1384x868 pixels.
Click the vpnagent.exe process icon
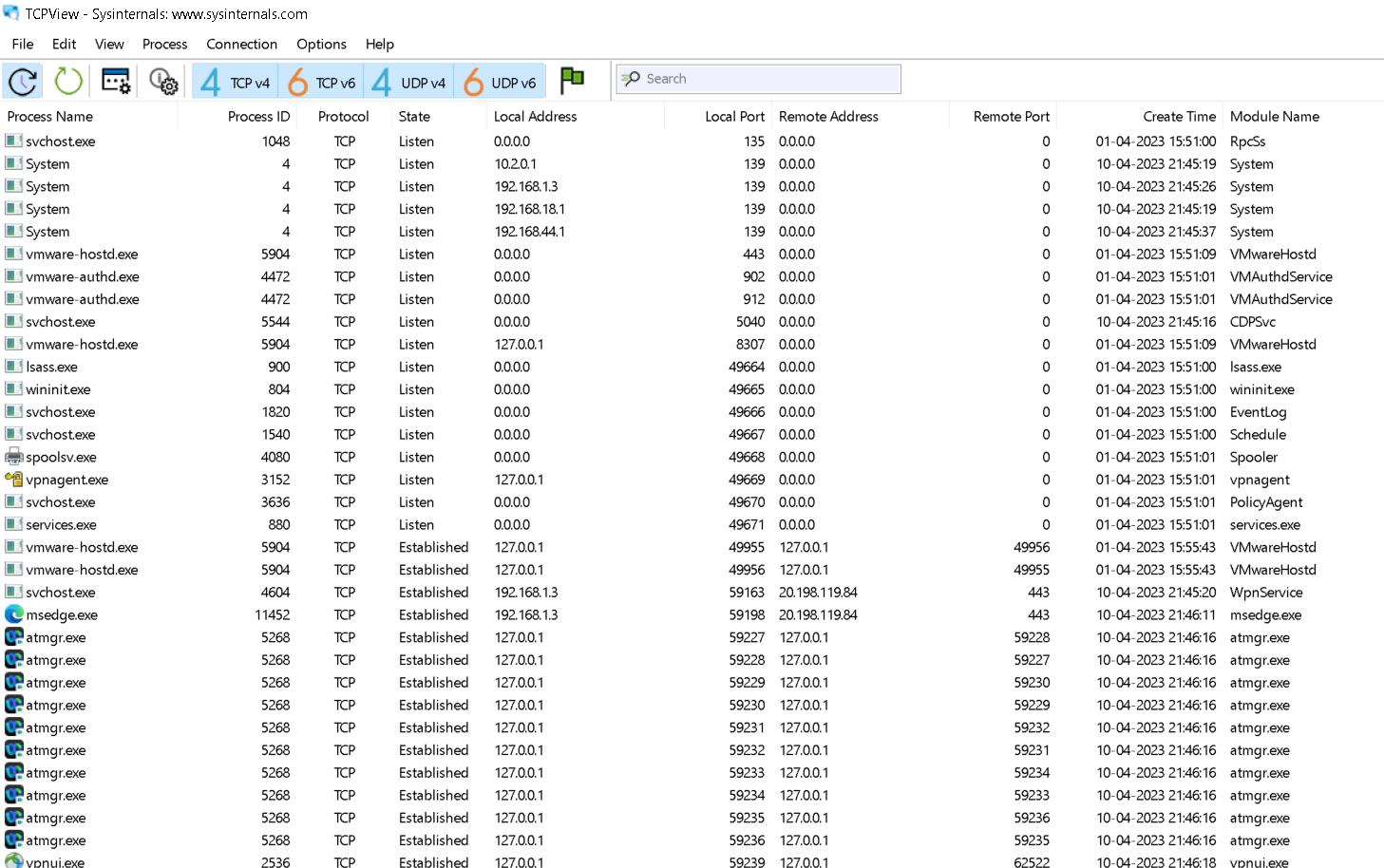click(14, 480)
